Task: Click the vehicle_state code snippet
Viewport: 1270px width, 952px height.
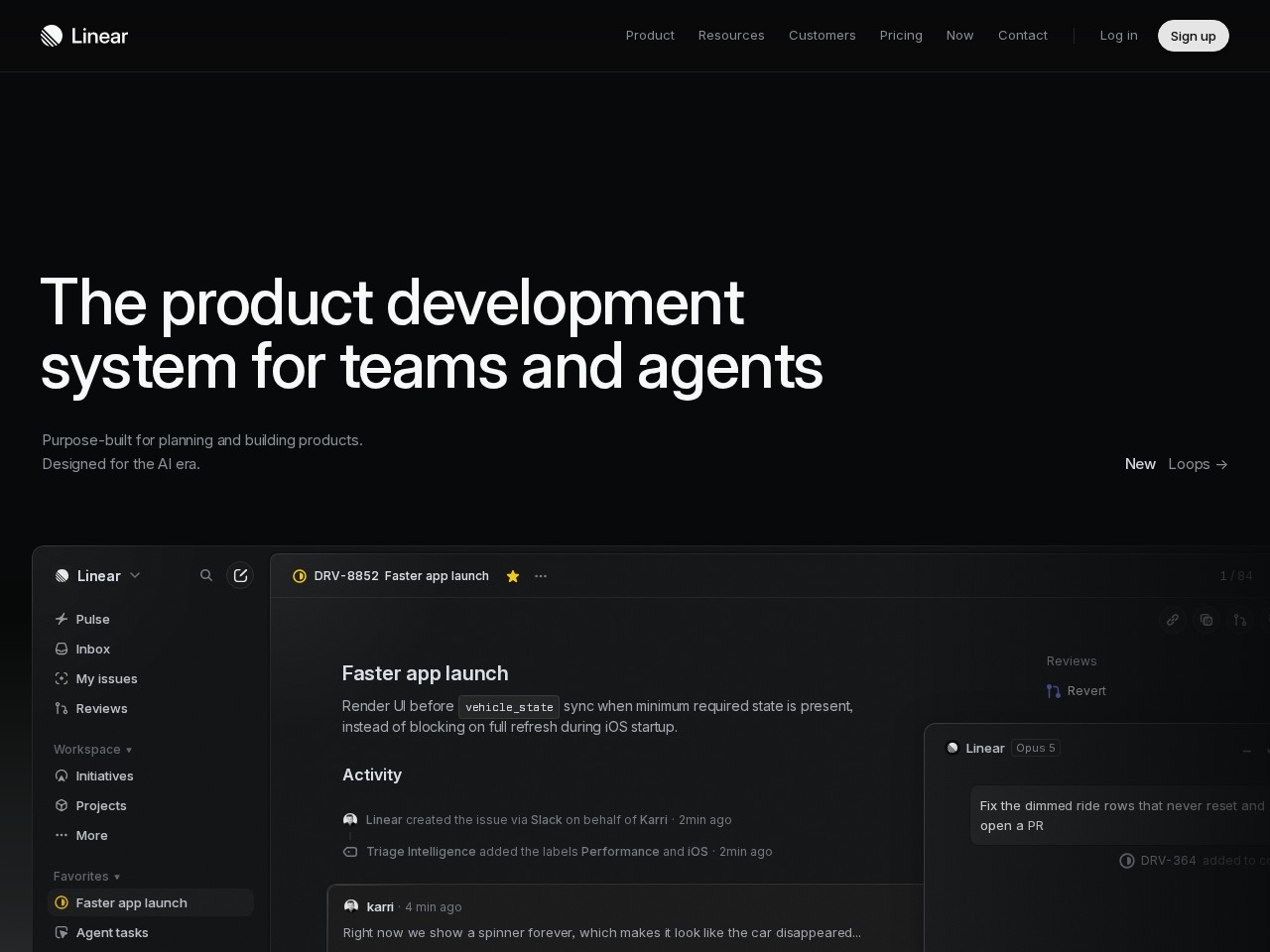Action: coord(509,707)
